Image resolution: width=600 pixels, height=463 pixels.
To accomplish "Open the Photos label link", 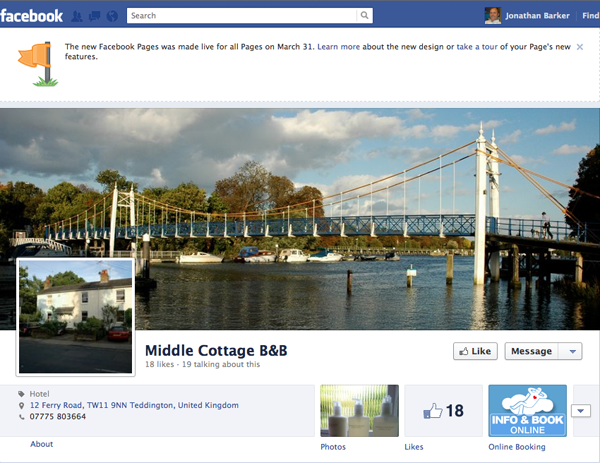I will [333, 447].
